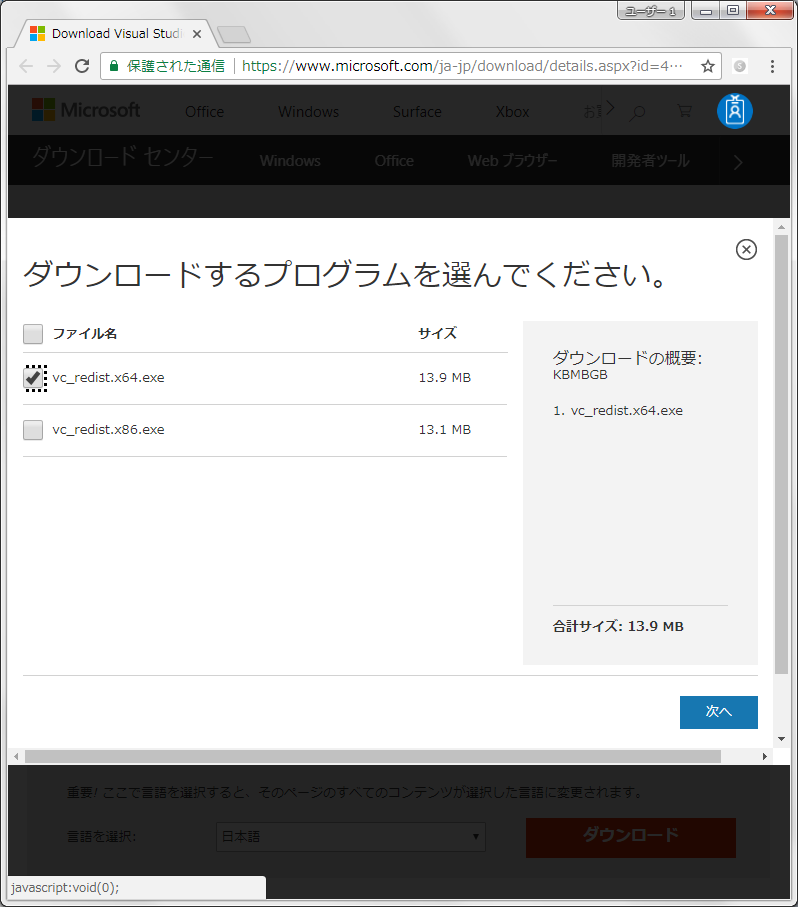Toggle the select-all files checkbox
This screenshot has width=798, height=907.
tap(34, 334)
